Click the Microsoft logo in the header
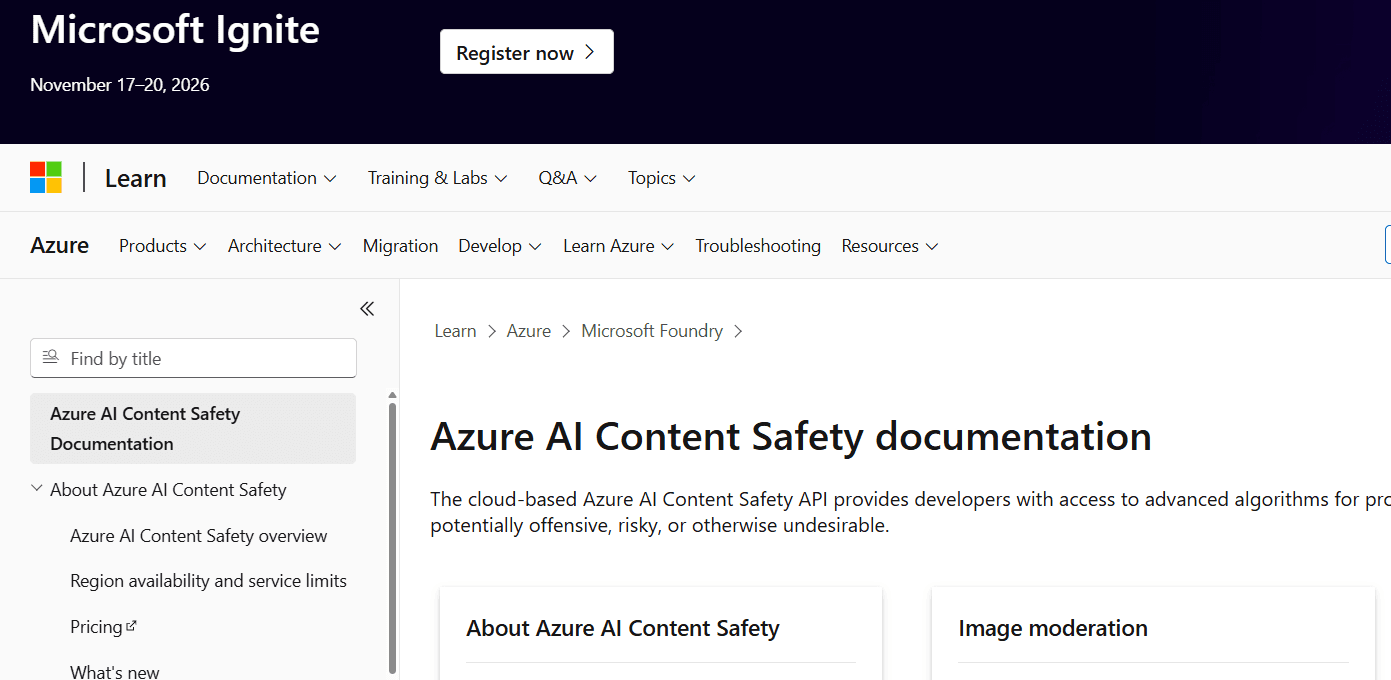The width and height of the screenshot is (1391, 680). tap(46, 178)
